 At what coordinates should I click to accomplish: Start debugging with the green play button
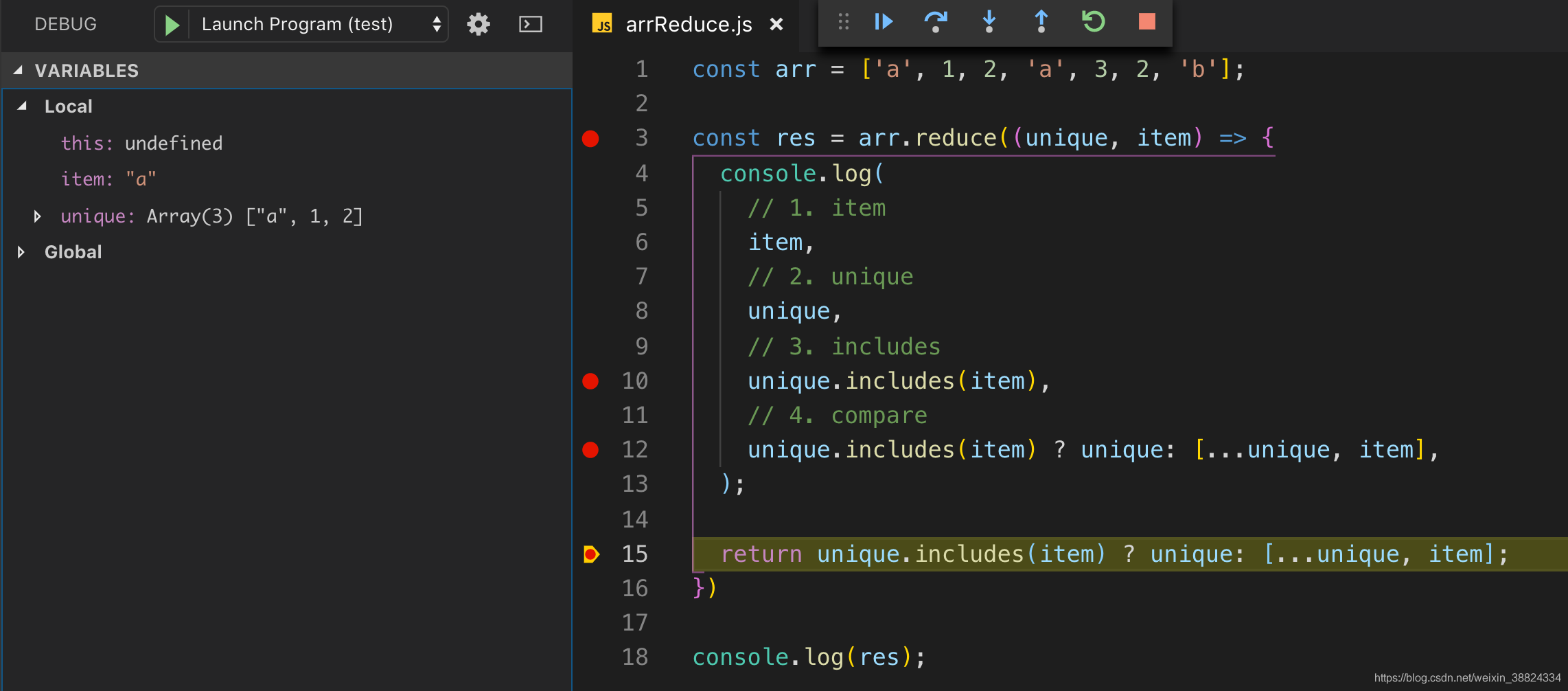pyautogui.click(x=172, y=25)
